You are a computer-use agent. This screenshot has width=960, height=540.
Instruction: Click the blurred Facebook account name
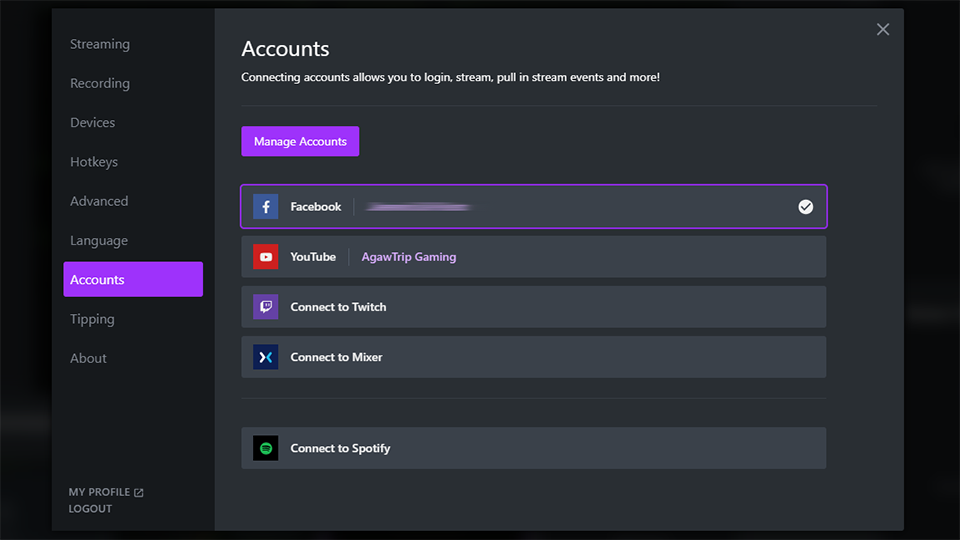tap(419, 208)
